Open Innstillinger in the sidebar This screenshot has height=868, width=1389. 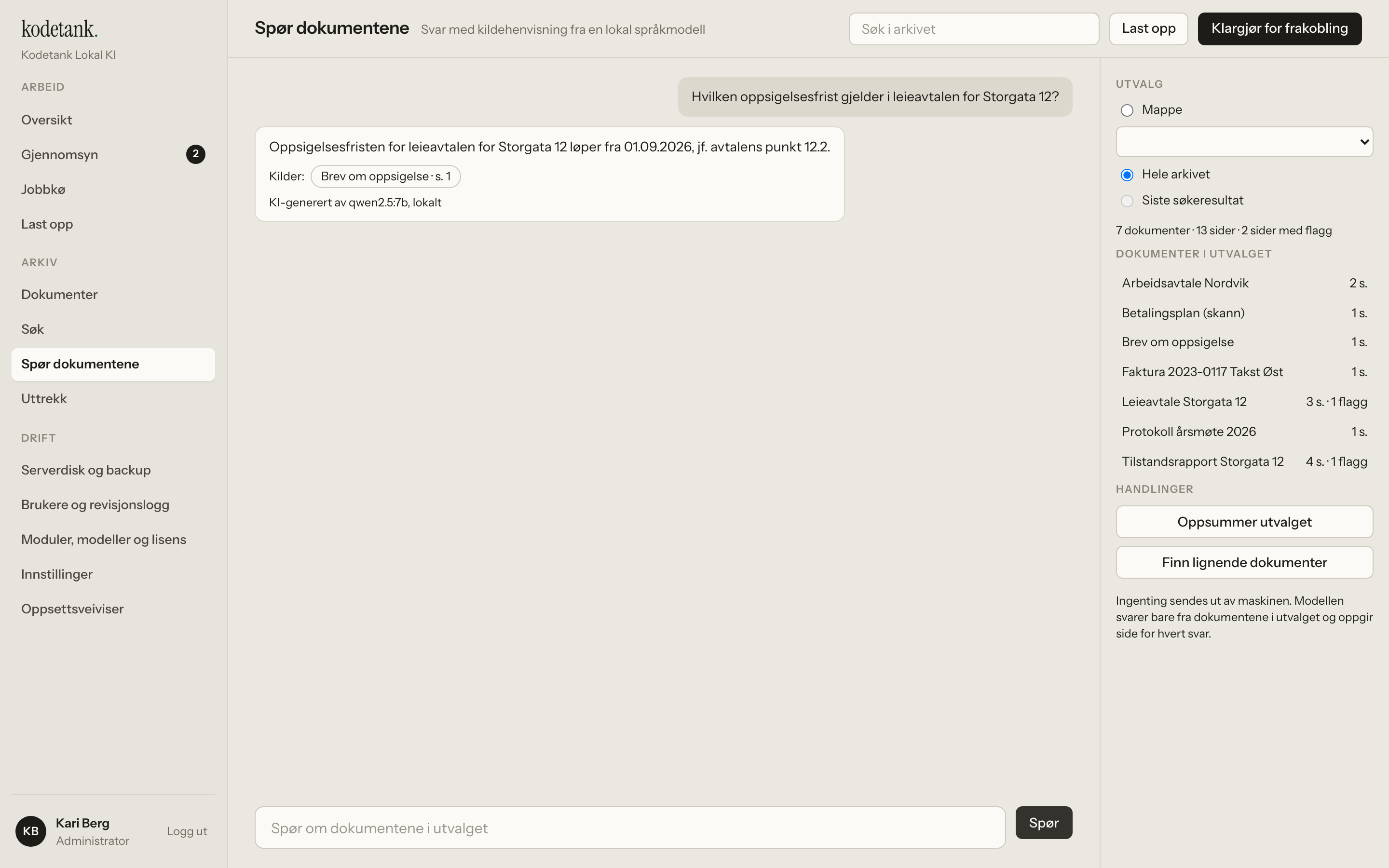113,574
